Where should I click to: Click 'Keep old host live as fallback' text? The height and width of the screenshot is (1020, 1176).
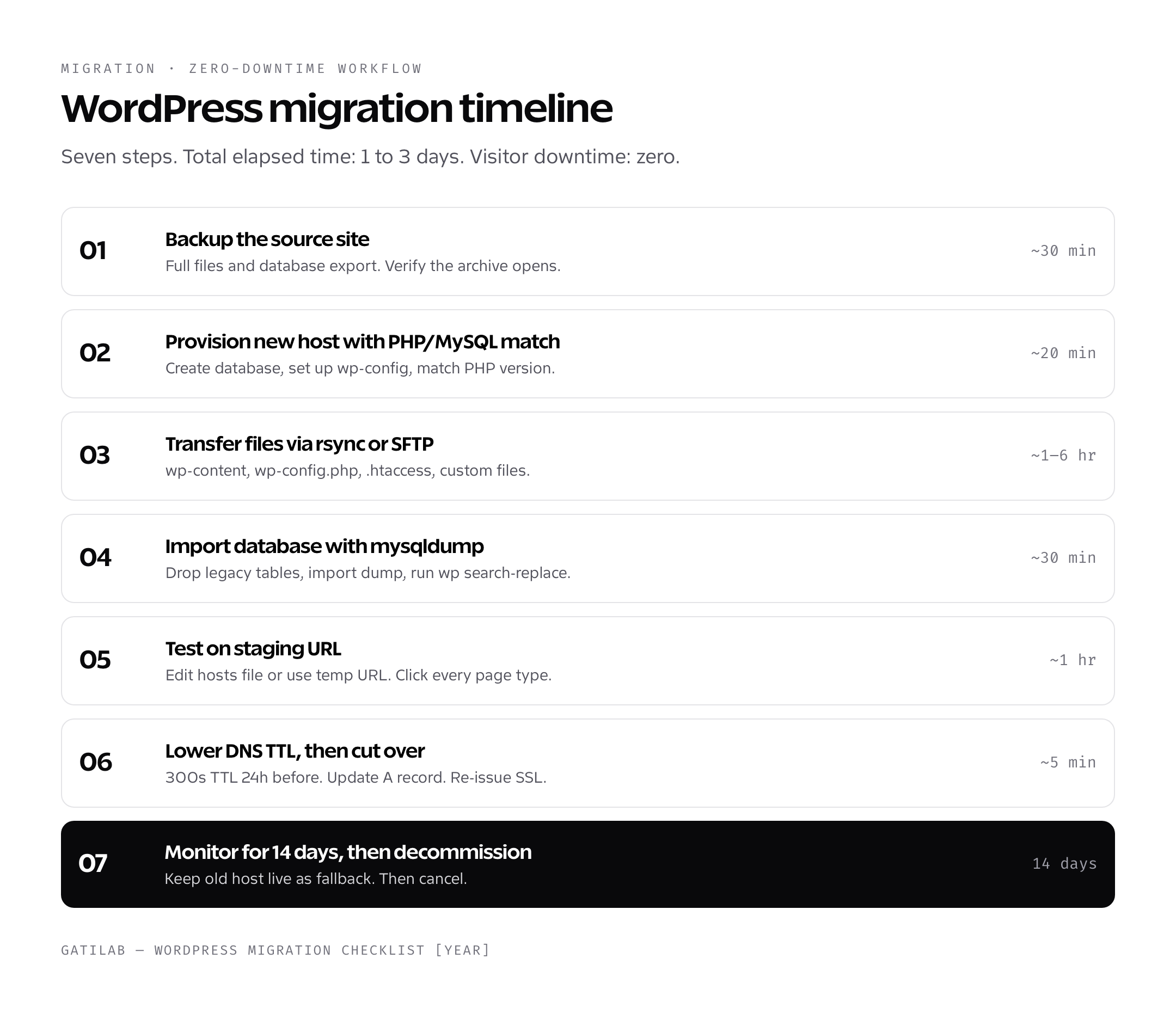(315, 879)
